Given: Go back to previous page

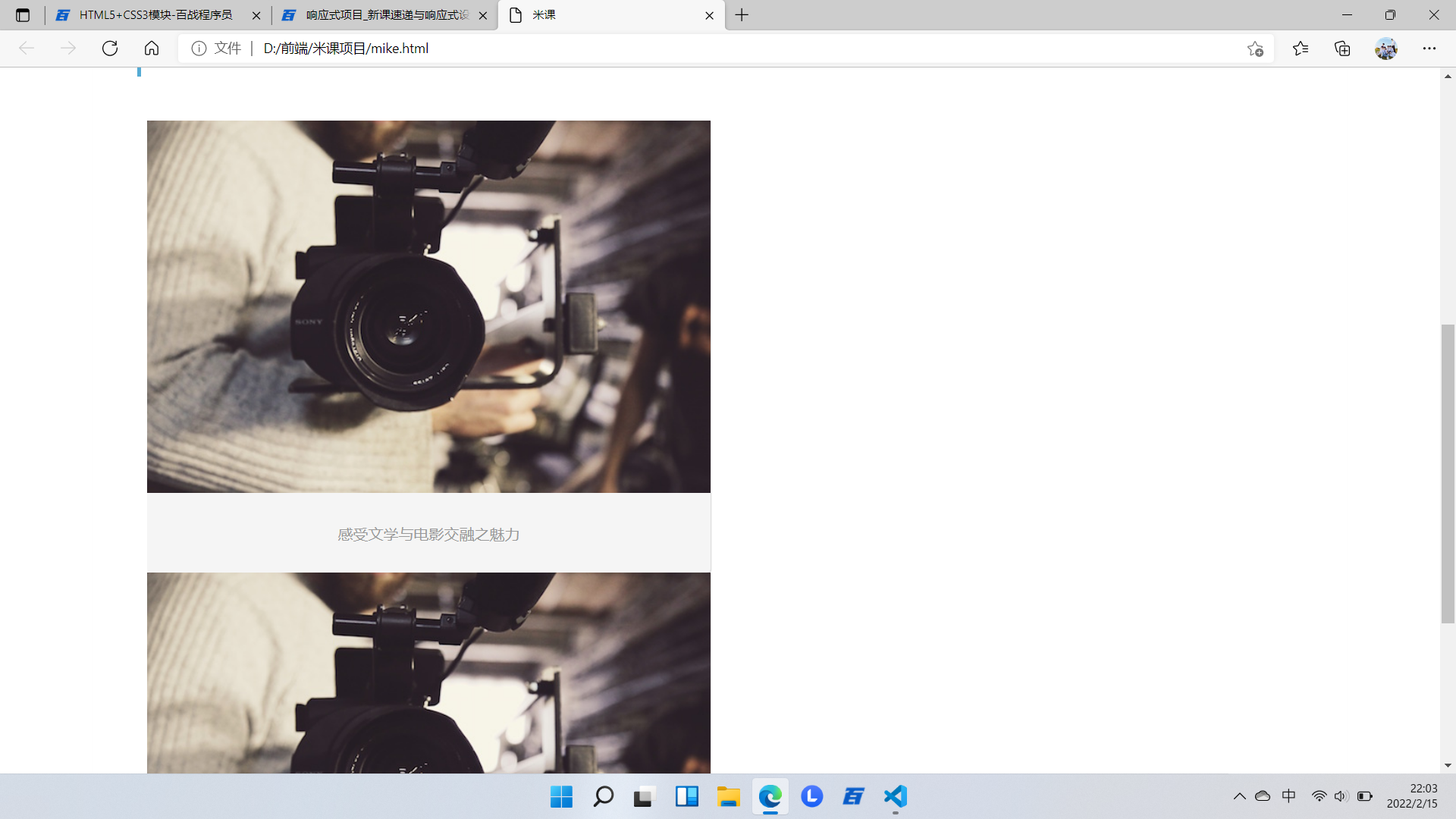Looking at the screenshot, I should click(x=27, y=49).
